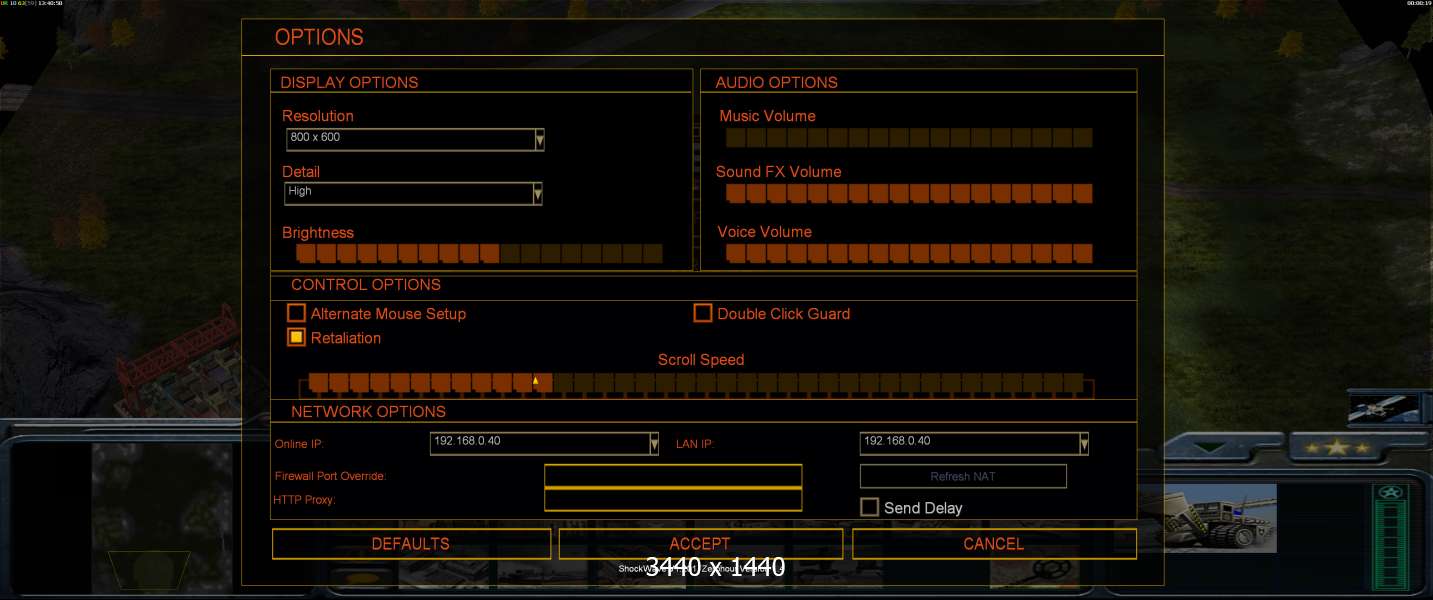This screenshot has height=600, width=1433.
Task: Open the Detail dropdown arrow
Action: pyautogui.click(x=538, y=193)
